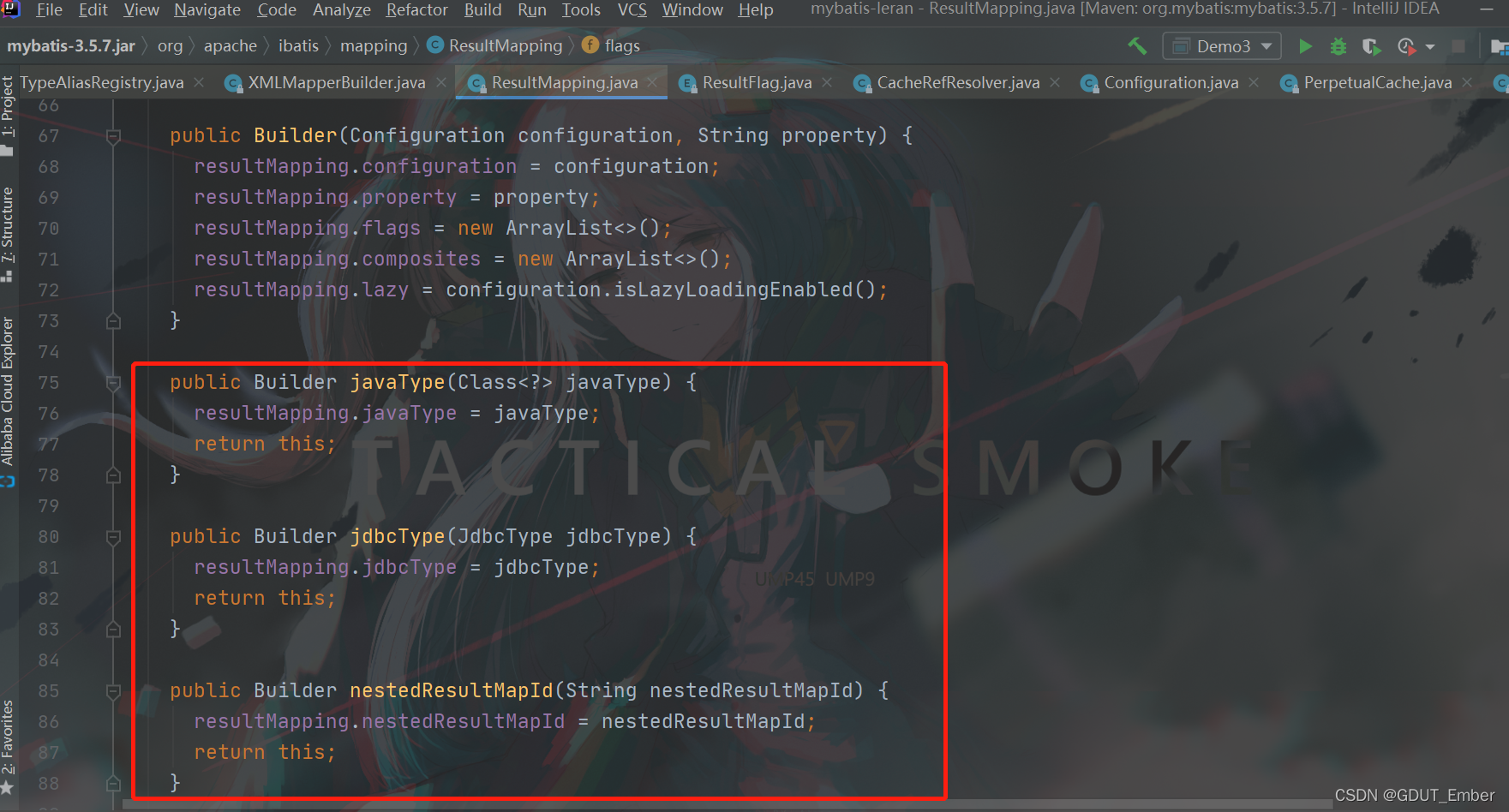Click the flags field breadcrumb
The height and width of the screenshot is (812, 1509).
click(x=611, y=46)
